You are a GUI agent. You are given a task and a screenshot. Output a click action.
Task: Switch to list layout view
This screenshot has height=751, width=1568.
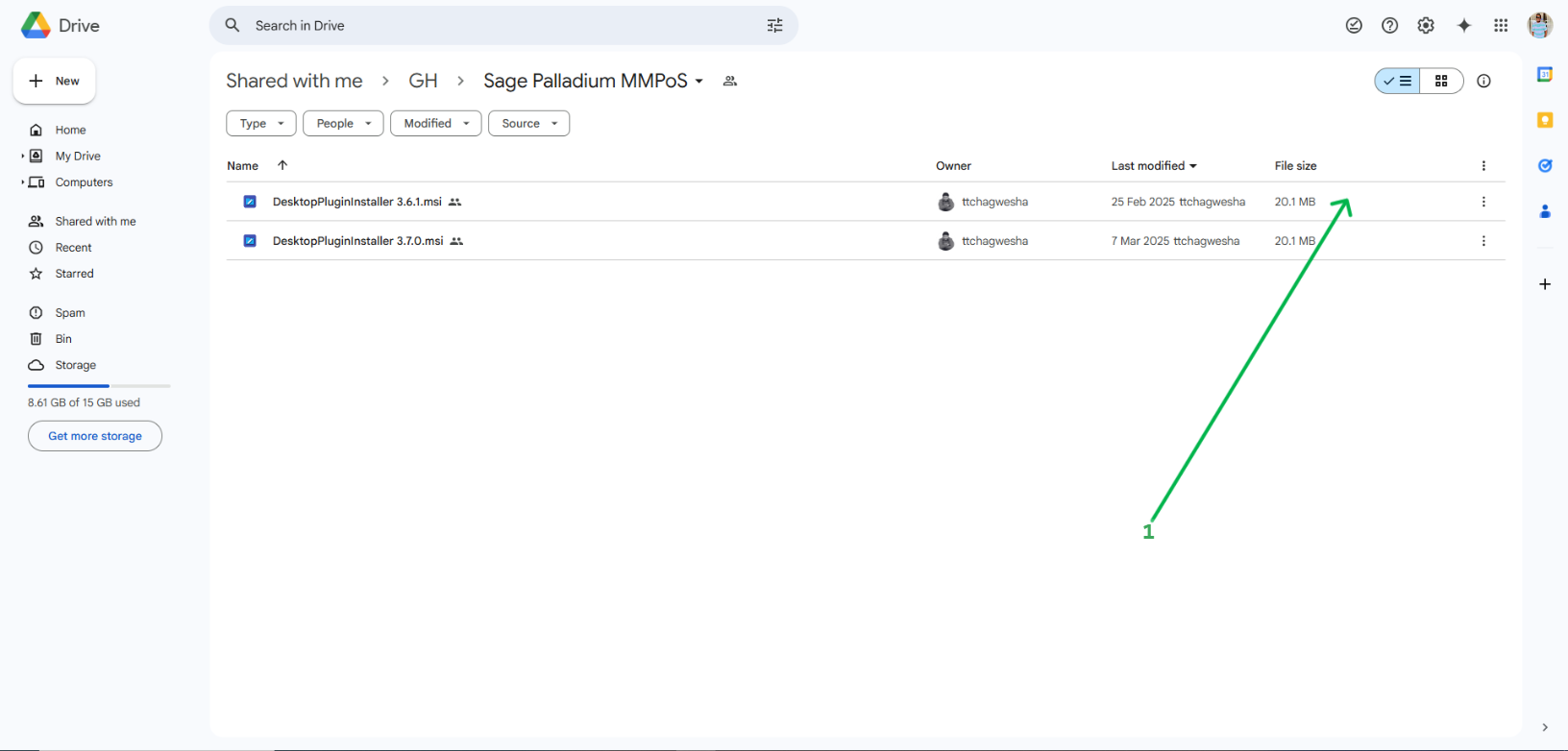click(x=1398, y=81)
